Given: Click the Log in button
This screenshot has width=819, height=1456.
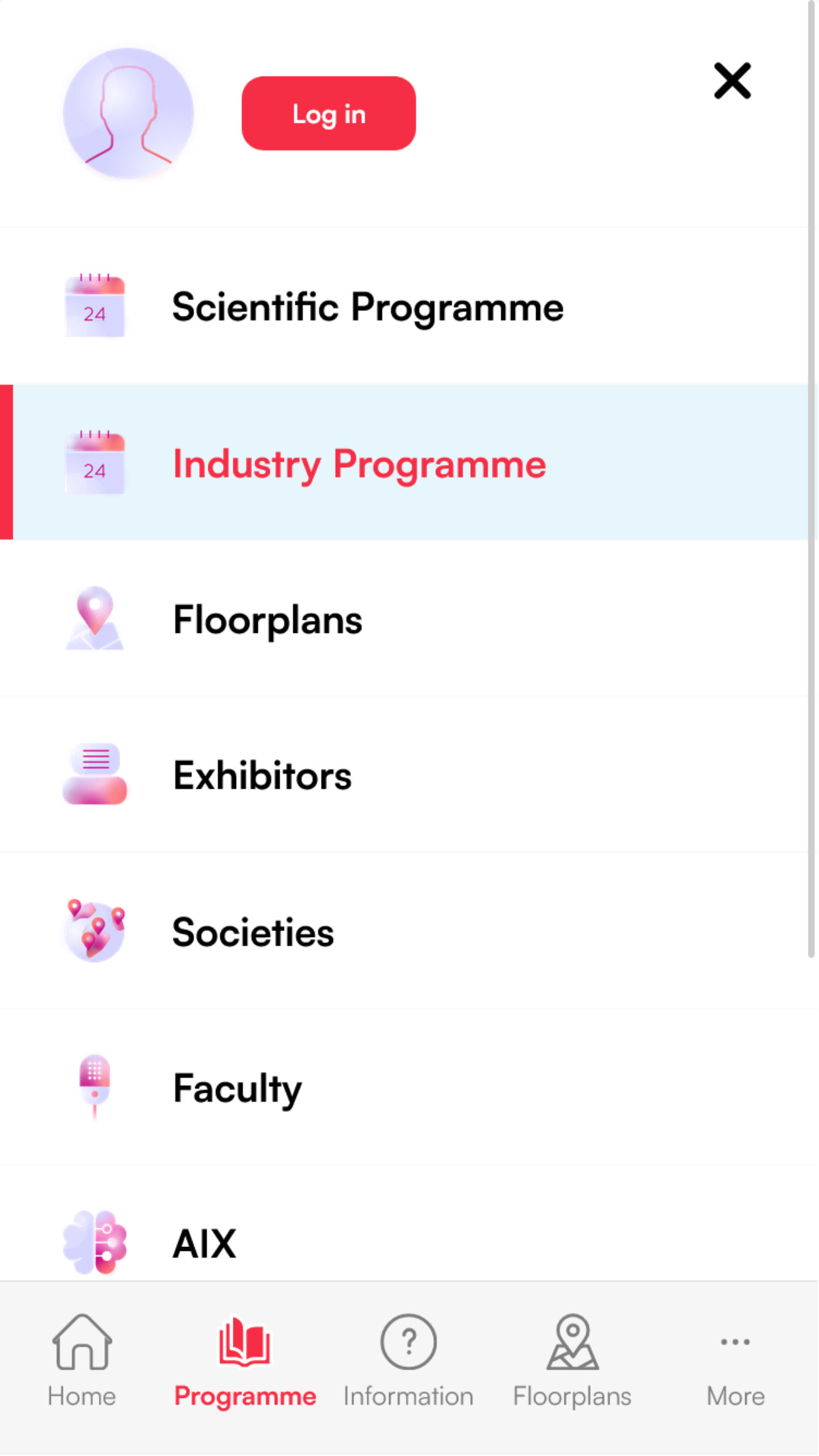Looking at the screenshot, I should pos(328,113).
